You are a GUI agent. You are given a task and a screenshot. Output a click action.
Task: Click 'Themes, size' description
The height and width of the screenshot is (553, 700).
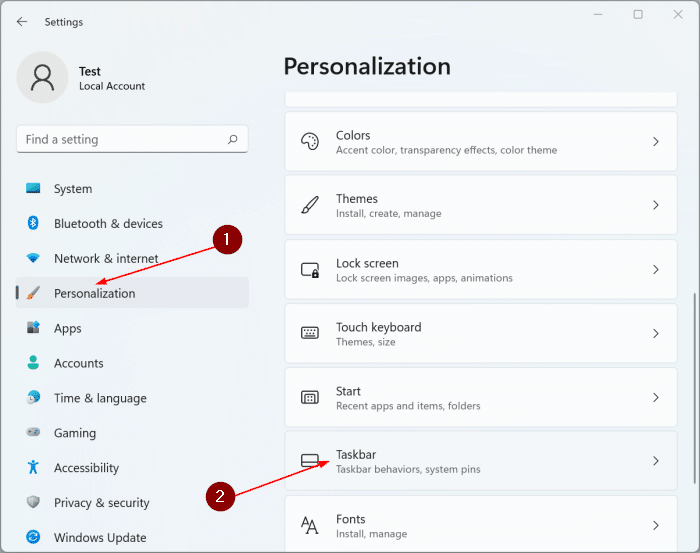(x=365, y=342)
